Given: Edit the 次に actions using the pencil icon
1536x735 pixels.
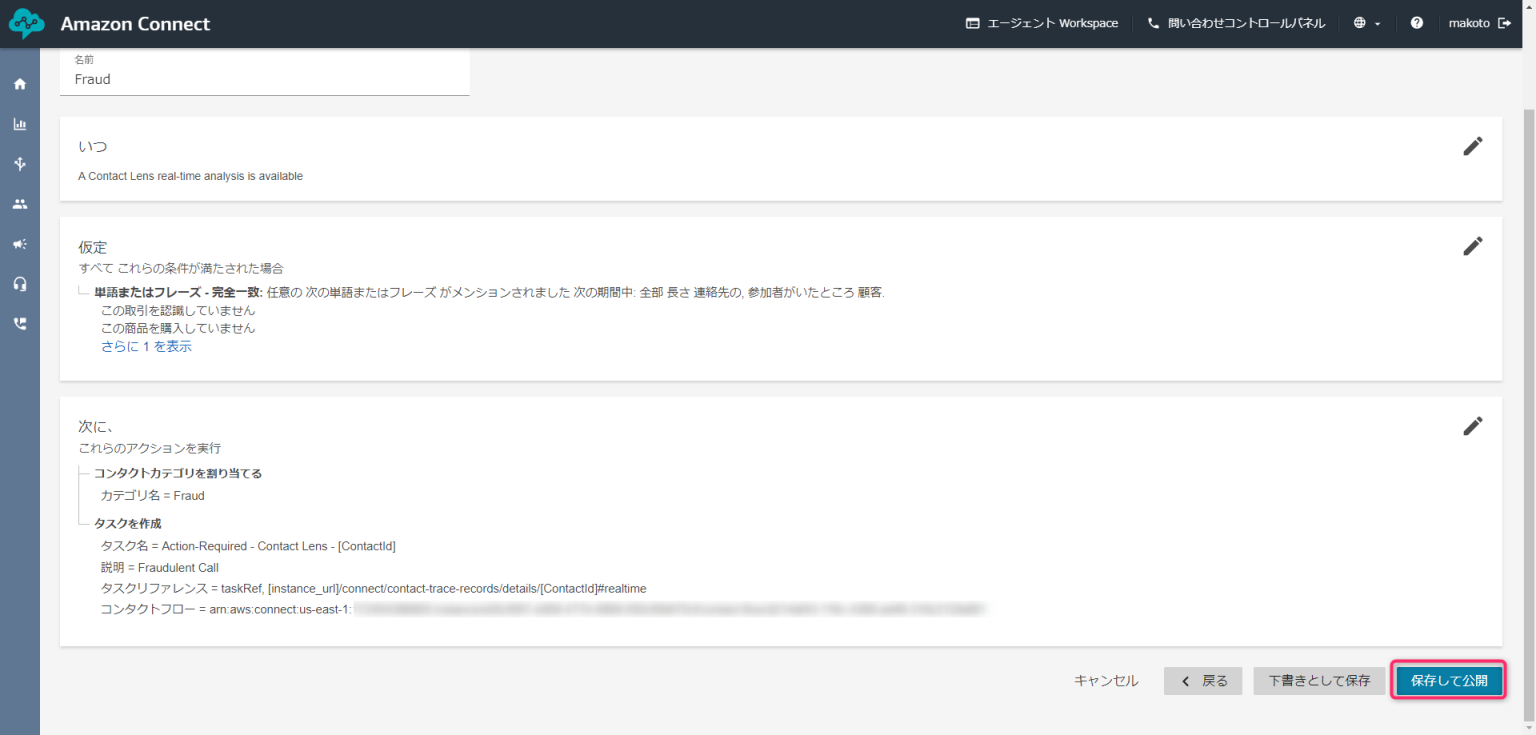Looking at the screenshot, I should tap(1473, 426).
